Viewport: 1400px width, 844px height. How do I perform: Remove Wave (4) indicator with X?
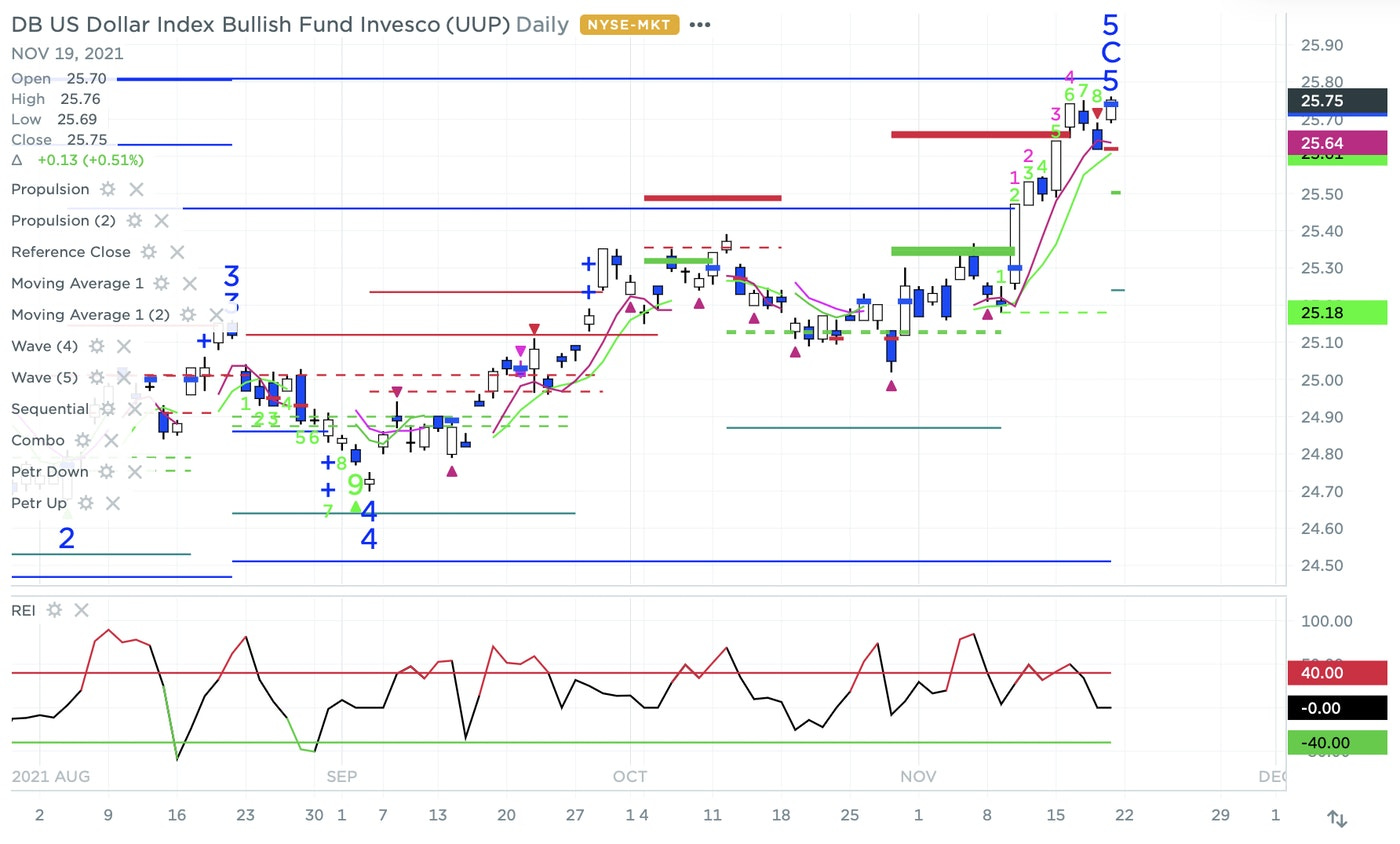(x=124, y=346)
